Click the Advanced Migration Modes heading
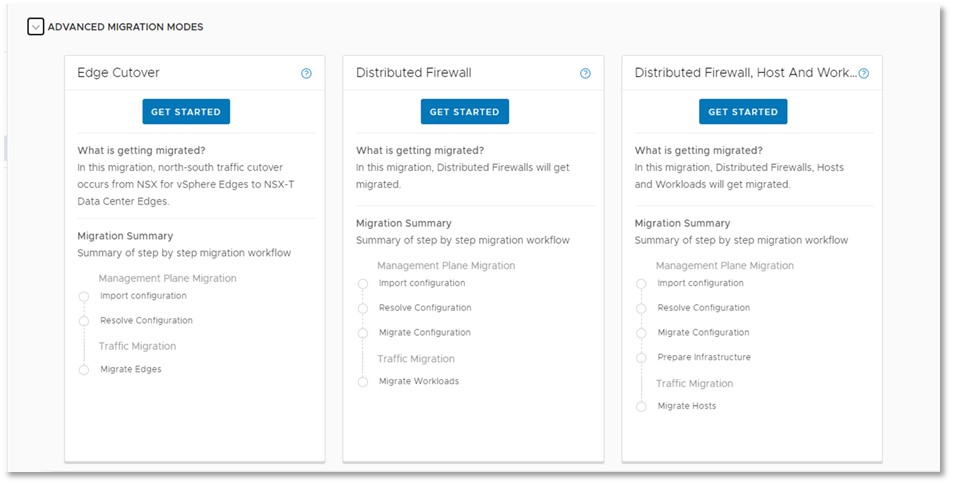This screenshot has width=953, height=485. pyautogui.click(x=125, y=27)
